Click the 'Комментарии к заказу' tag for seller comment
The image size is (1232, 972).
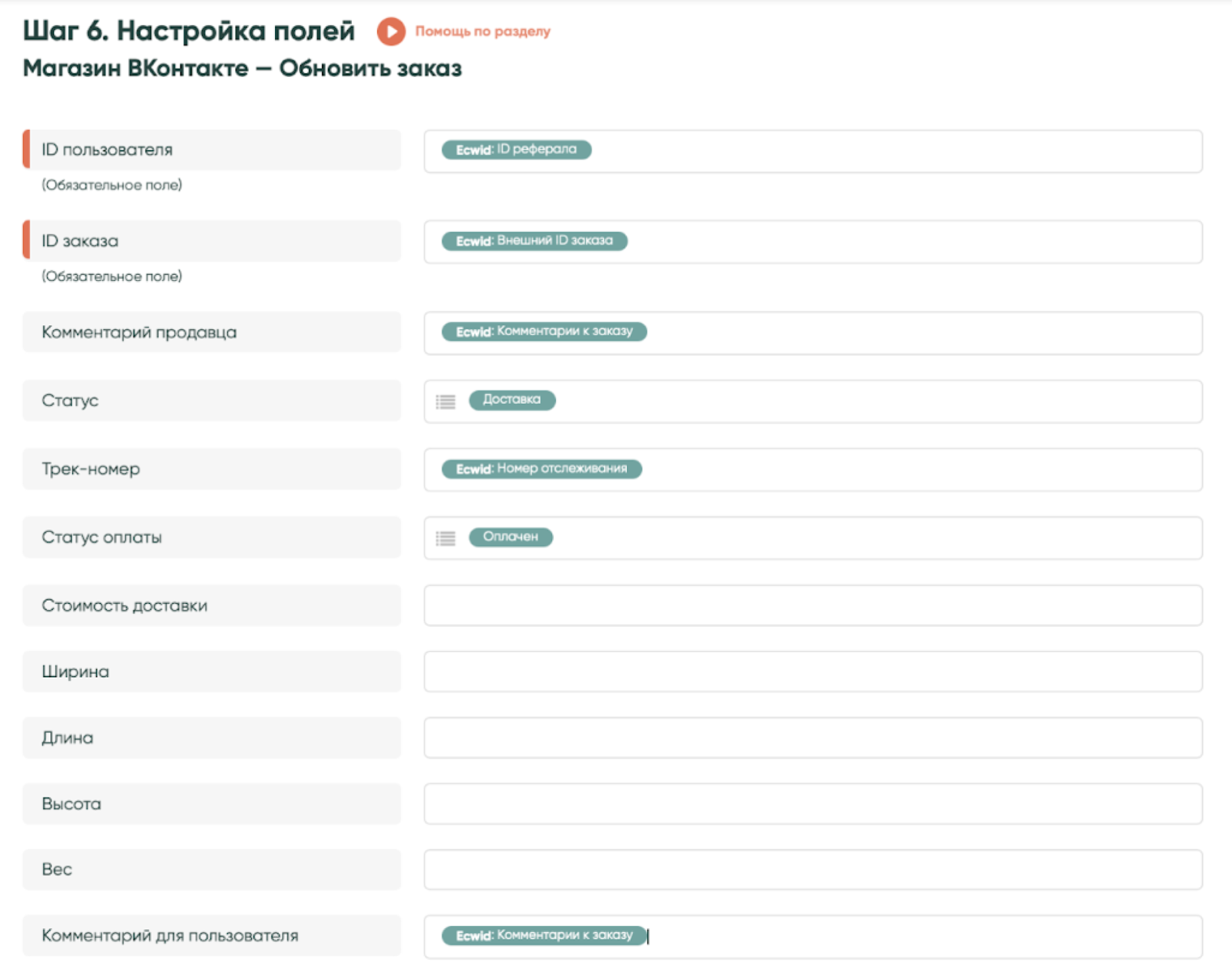[544, 332]
